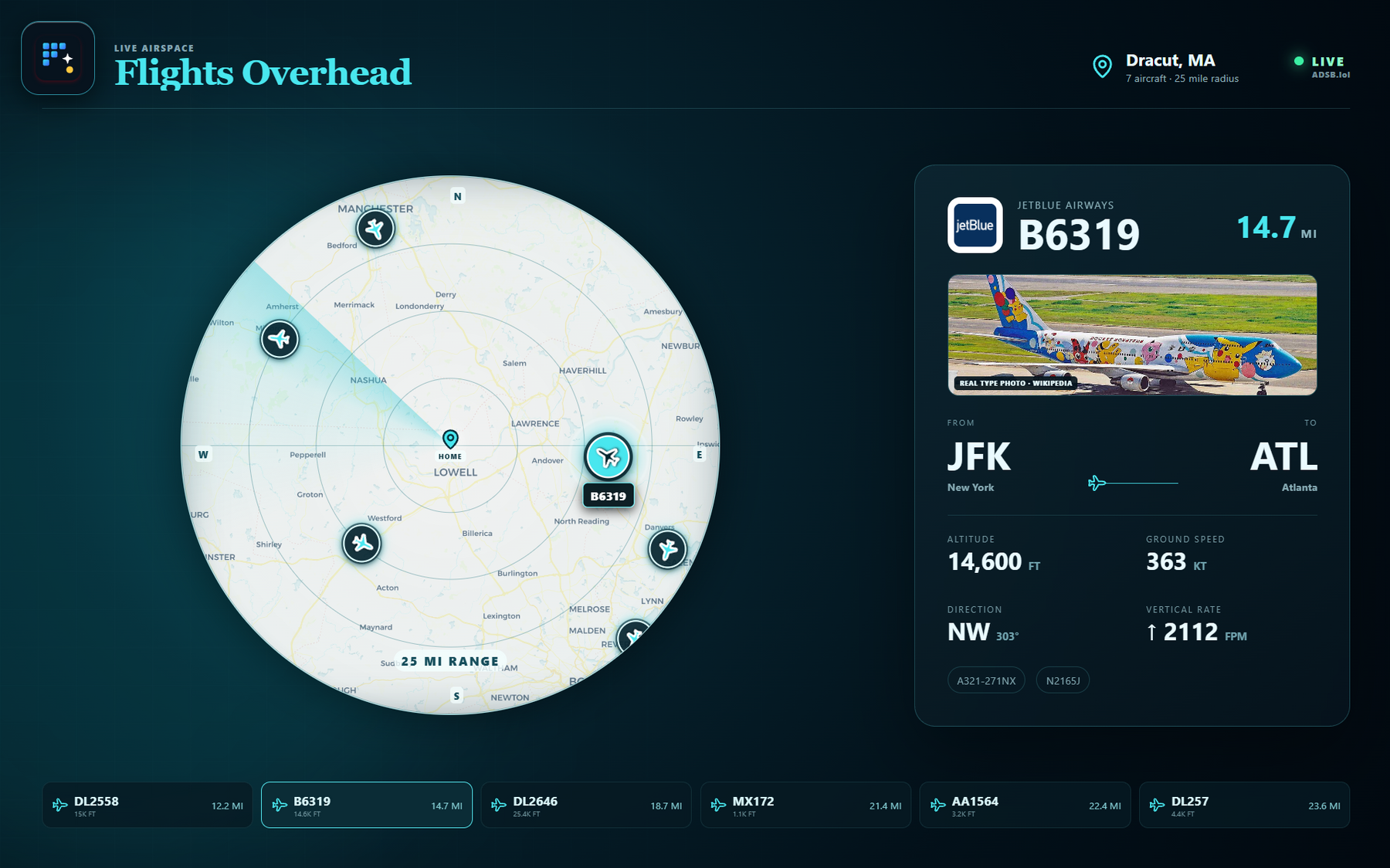1390x868 pixels.
Task: Click the plane icon on DL2646 card
Action: tap(499, 805)
